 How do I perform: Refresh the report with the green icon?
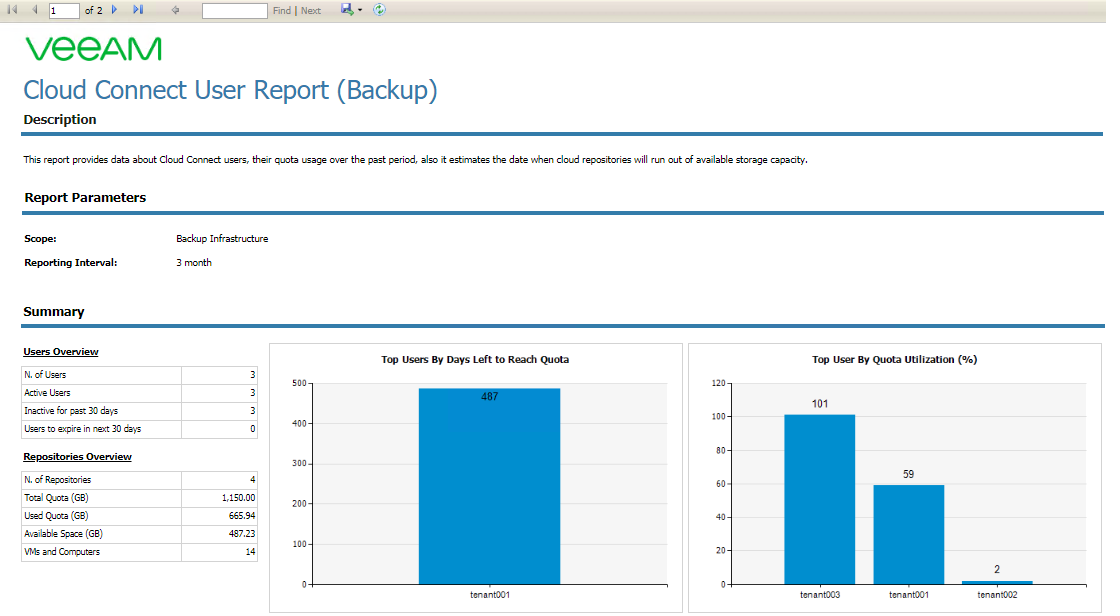pos(379,9)
